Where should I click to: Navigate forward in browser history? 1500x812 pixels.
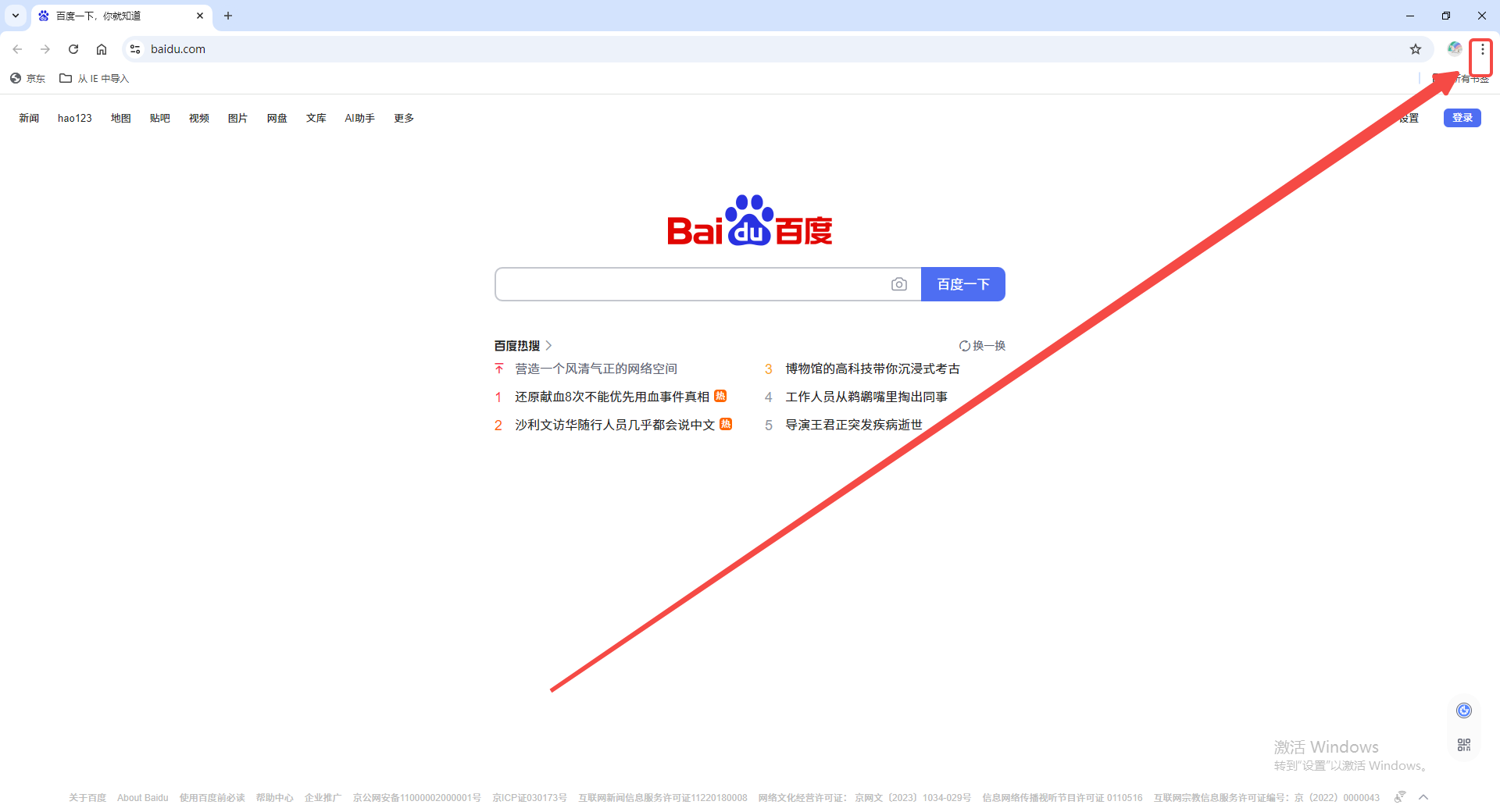[x=45, y=49]
